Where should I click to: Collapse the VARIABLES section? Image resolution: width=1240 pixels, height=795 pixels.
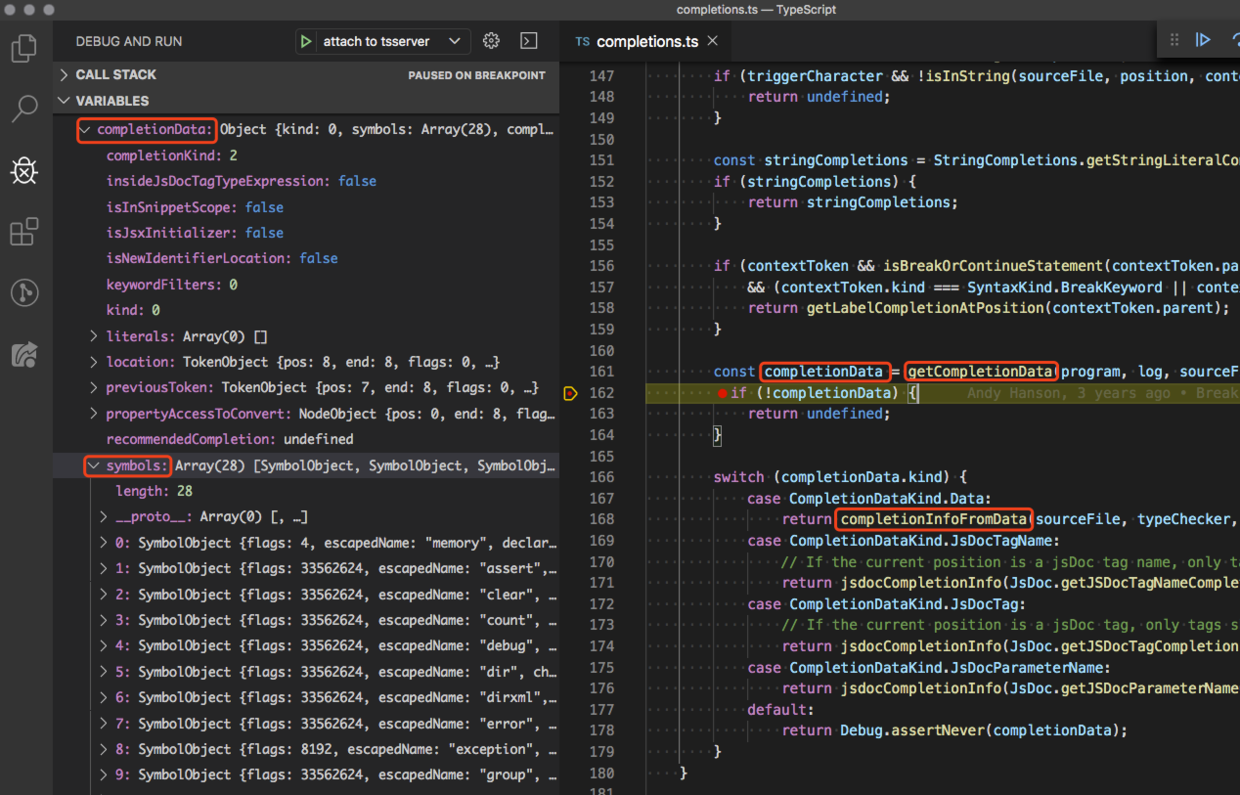tap(111, 101)
